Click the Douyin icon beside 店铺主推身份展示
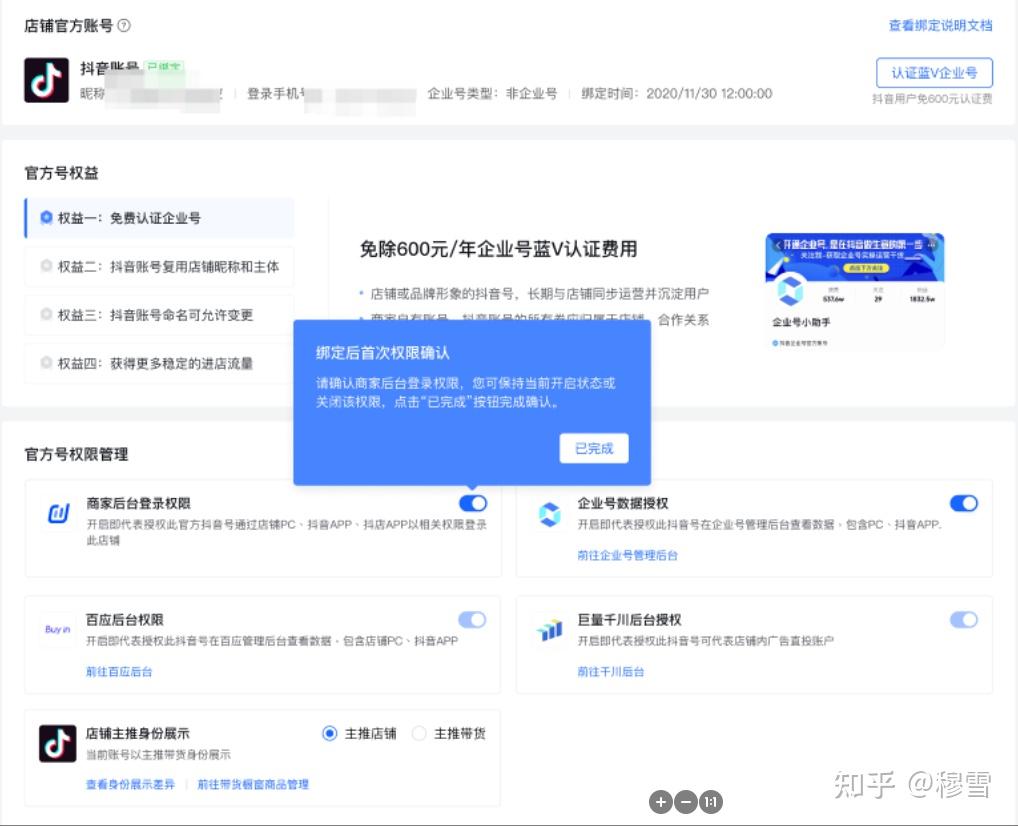Screen dimensions: 1018x826 pyautogui.click(x=57, y=744)
